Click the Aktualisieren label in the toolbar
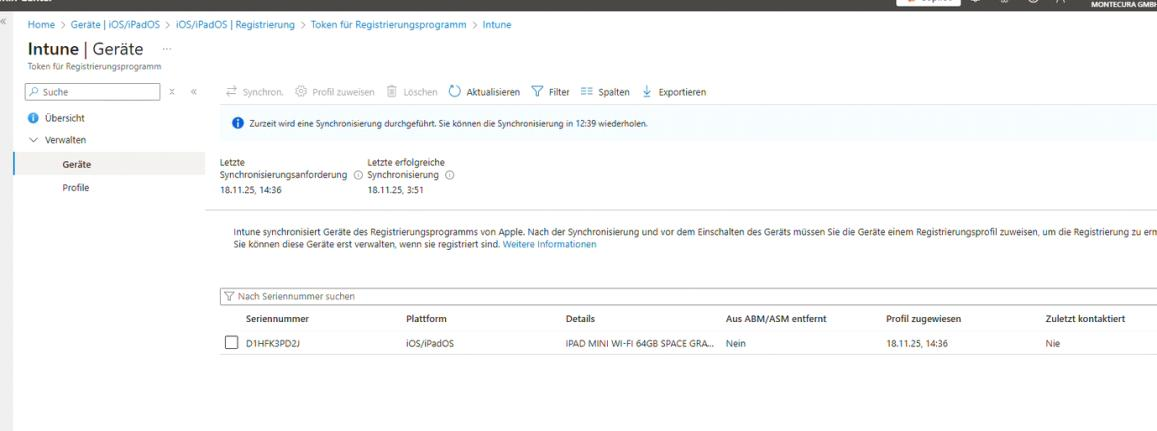 coord(493,92)
